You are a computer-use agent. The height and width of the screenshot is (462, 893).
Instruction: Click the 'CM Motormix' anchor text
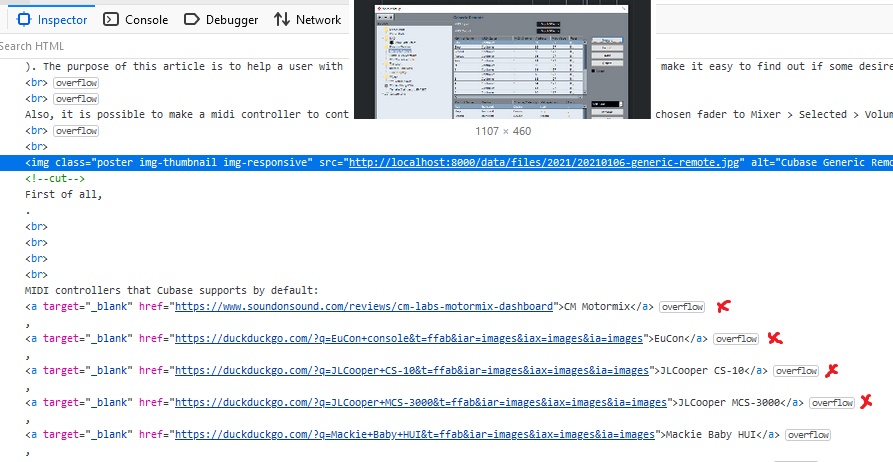click(x=597, y=306)
